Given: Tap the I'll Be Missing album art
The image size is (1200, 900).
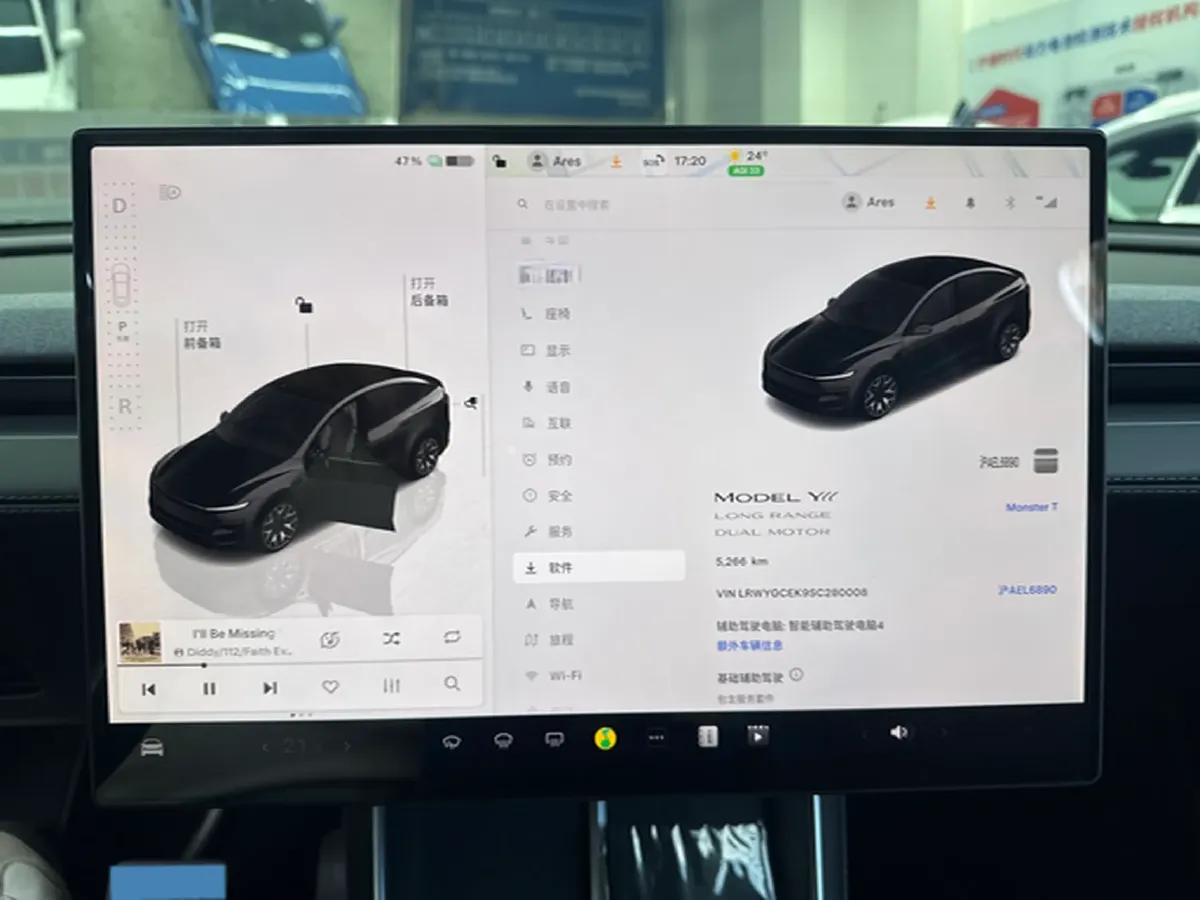Looking at the screenshot, I should pyautogui.click(x=140, y=642).
